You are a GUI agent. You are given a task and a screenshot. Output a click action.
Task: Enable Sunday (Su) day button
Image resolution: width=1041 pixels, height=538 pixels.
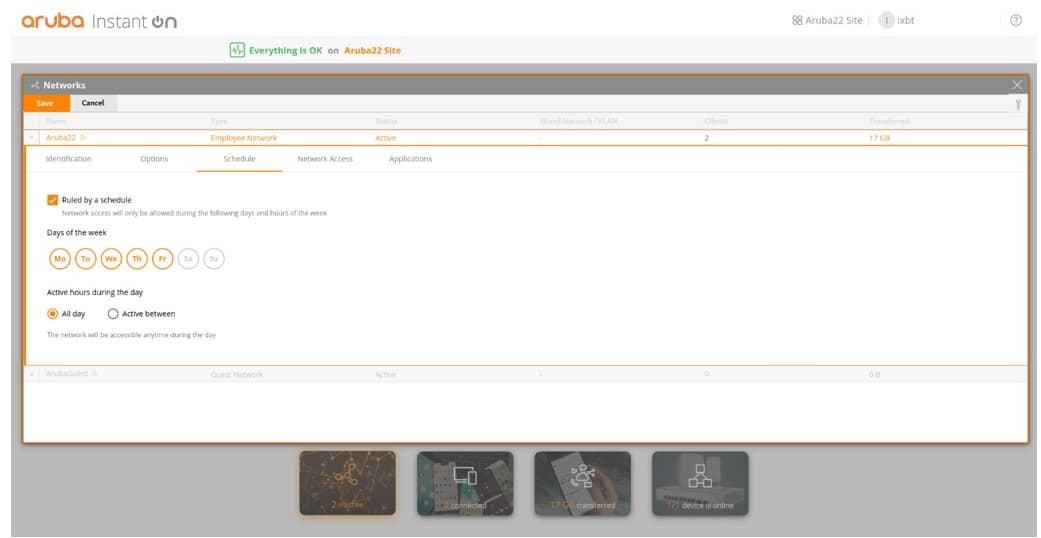[x=214, y=258]
